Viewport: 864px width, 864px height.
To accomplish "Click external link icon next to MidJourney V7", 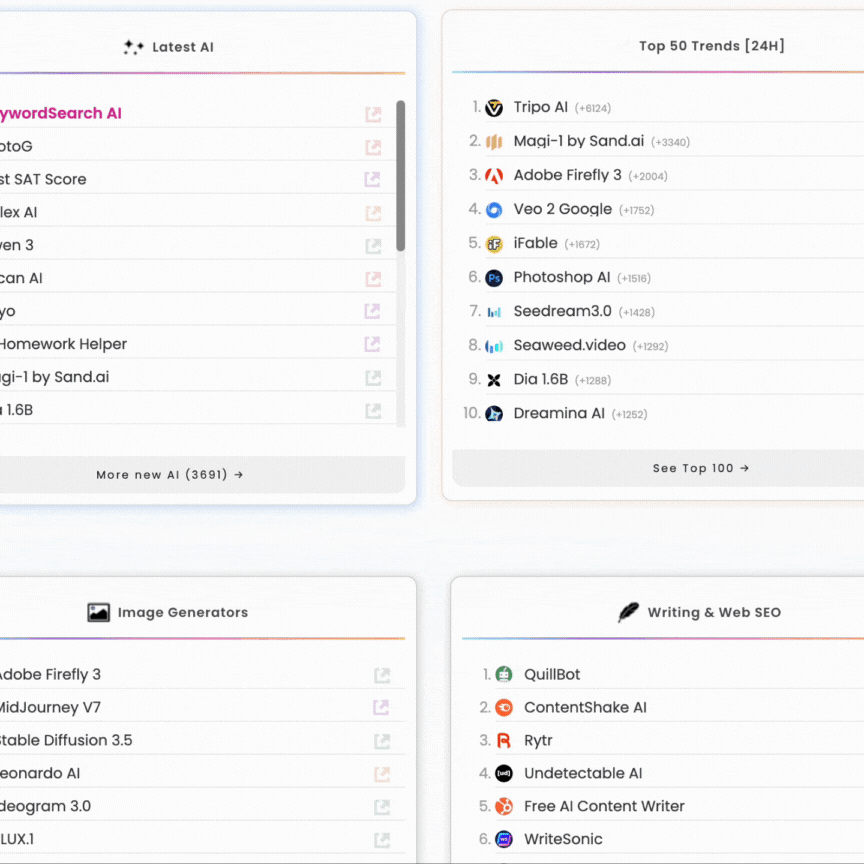I will (381, 708).
